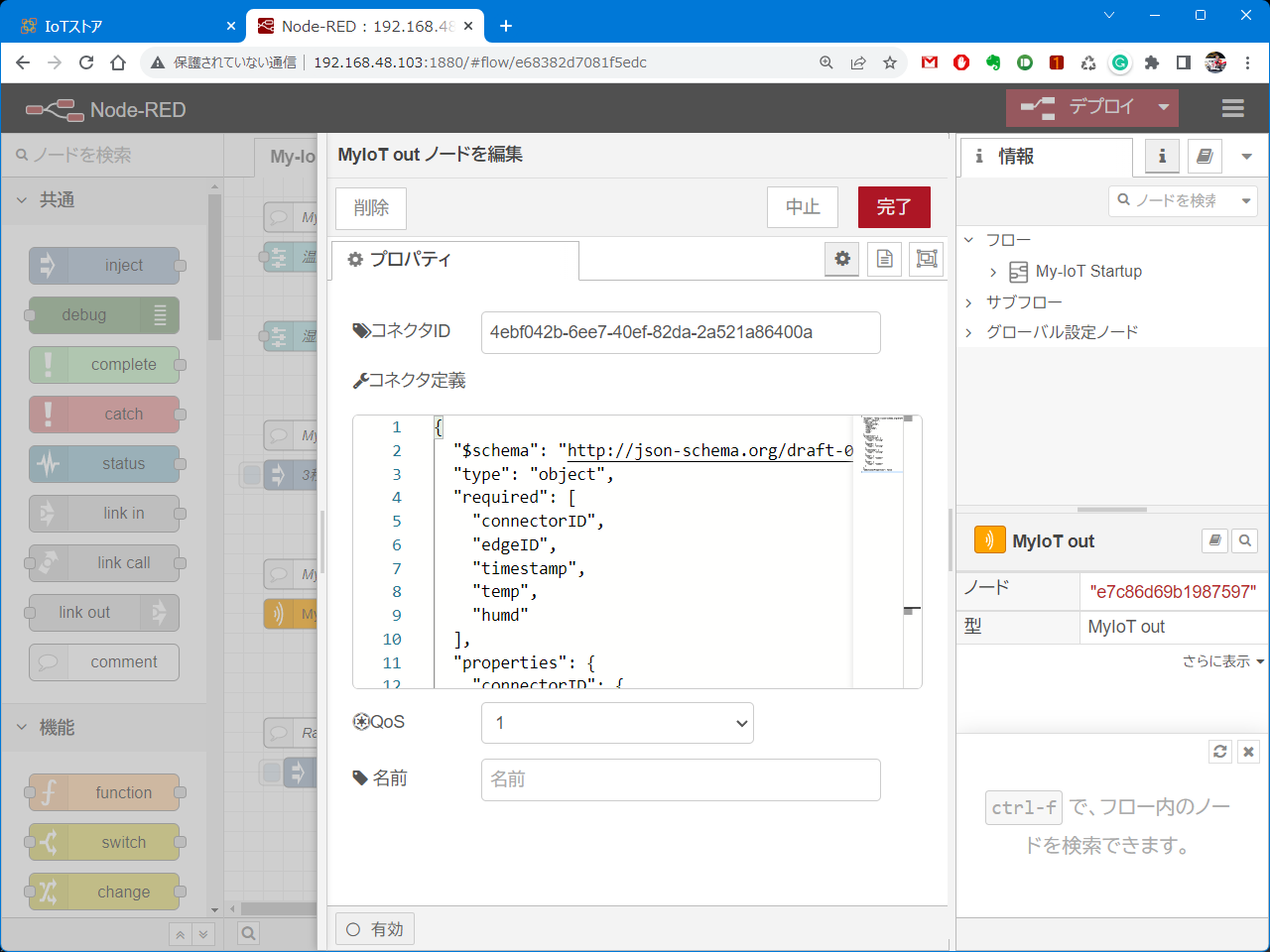Click the 完了 done button

[894, 207]
